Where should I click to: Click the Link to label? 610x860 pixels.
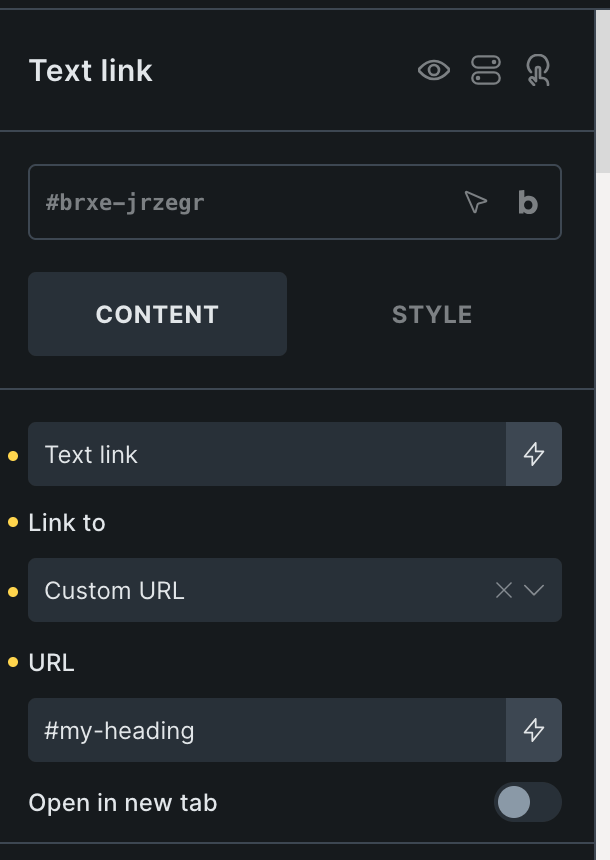67,523
